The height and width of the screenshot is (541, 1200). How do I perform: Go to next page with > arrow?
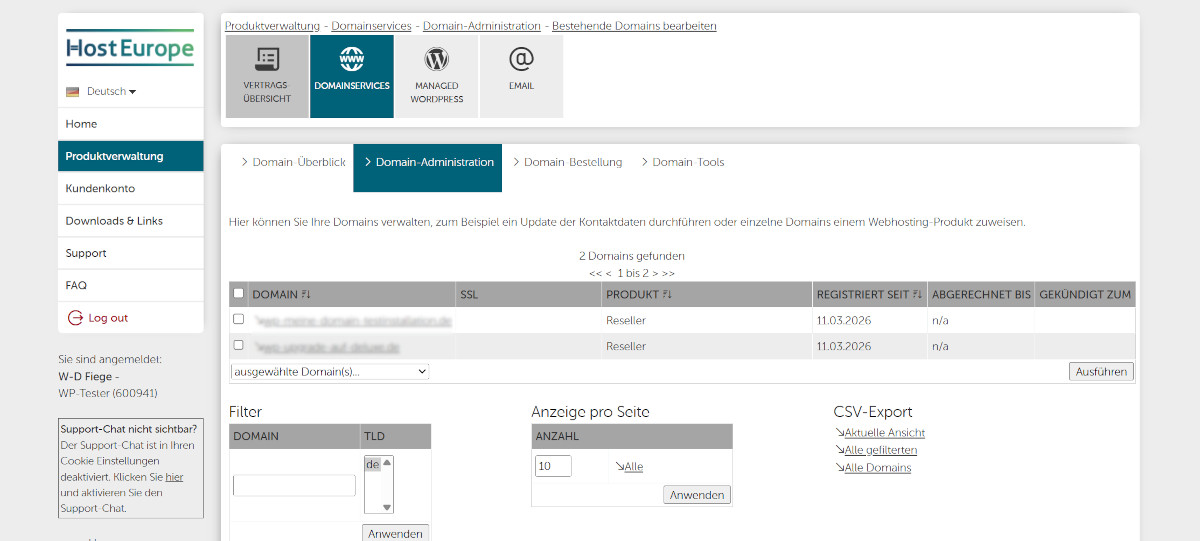click(655, 273)
